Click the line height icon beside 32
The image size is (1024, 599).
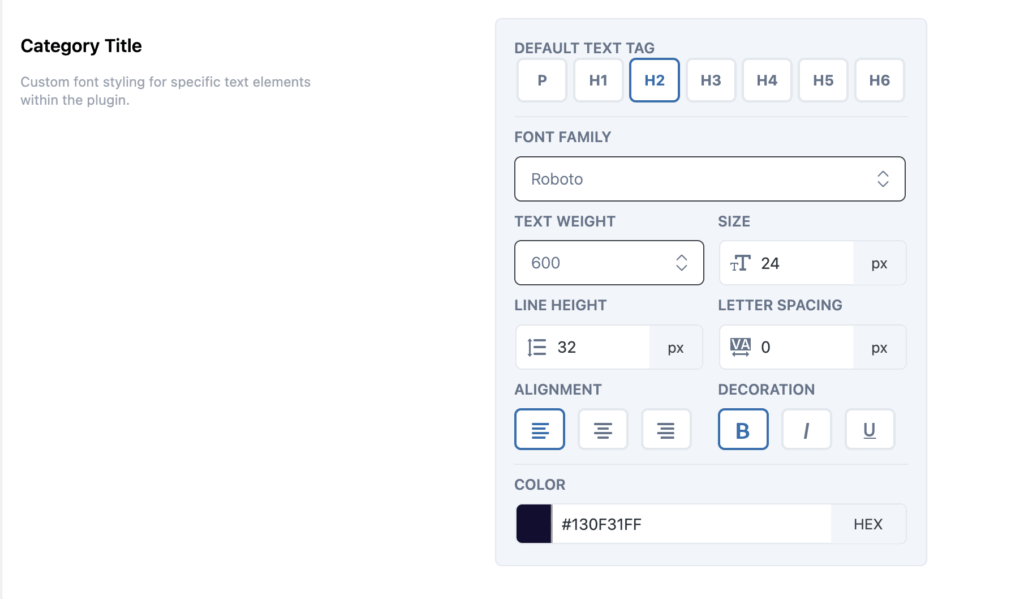[x=534, y=346]
